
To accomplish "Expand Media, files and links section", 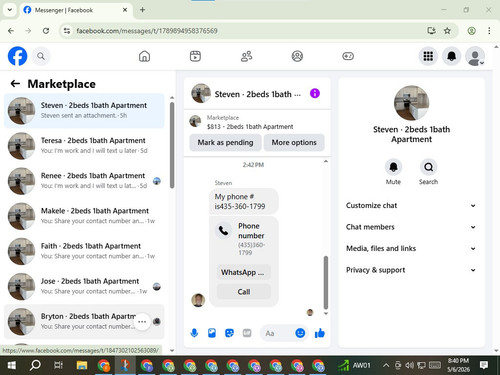I will click(x=411, y=248).
